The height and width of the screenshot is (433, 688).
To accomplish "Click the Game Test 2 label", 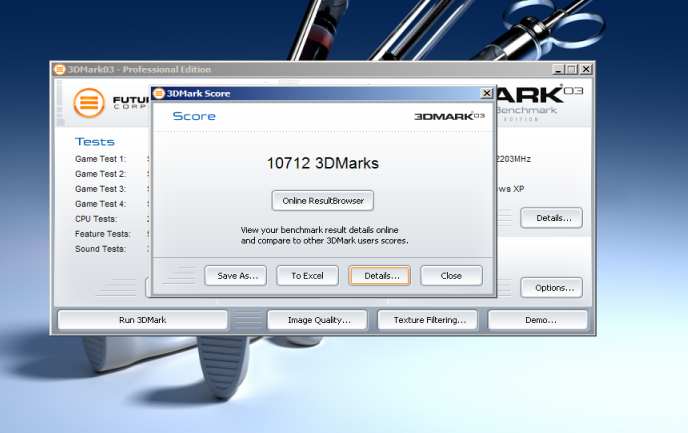I will click(x=100, y=174).
